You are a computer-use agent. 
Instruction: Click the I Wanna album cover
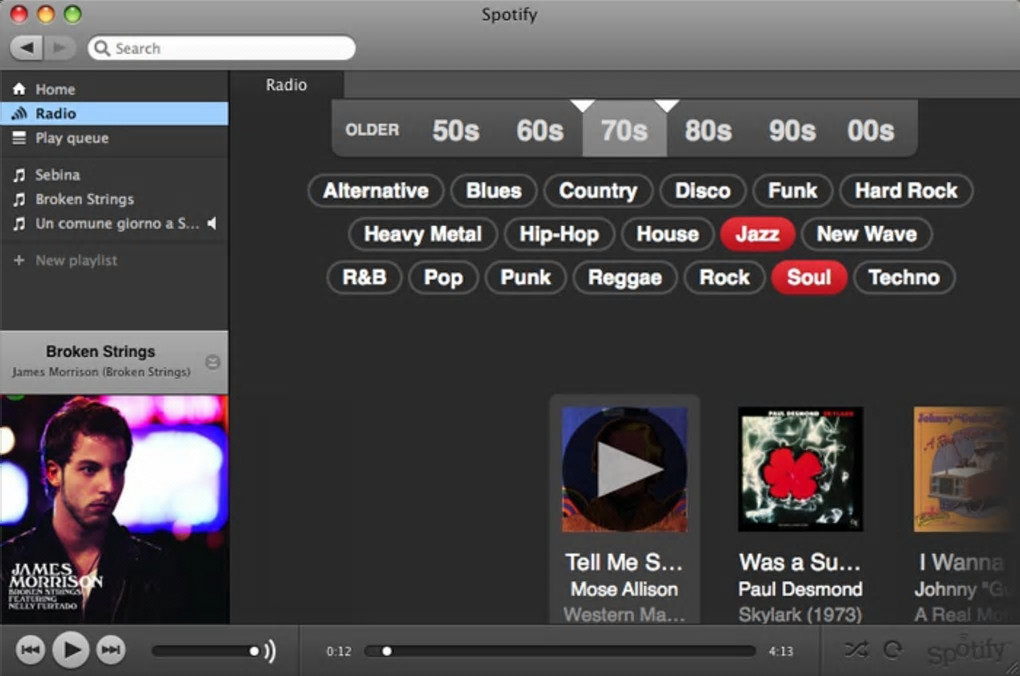965,469
